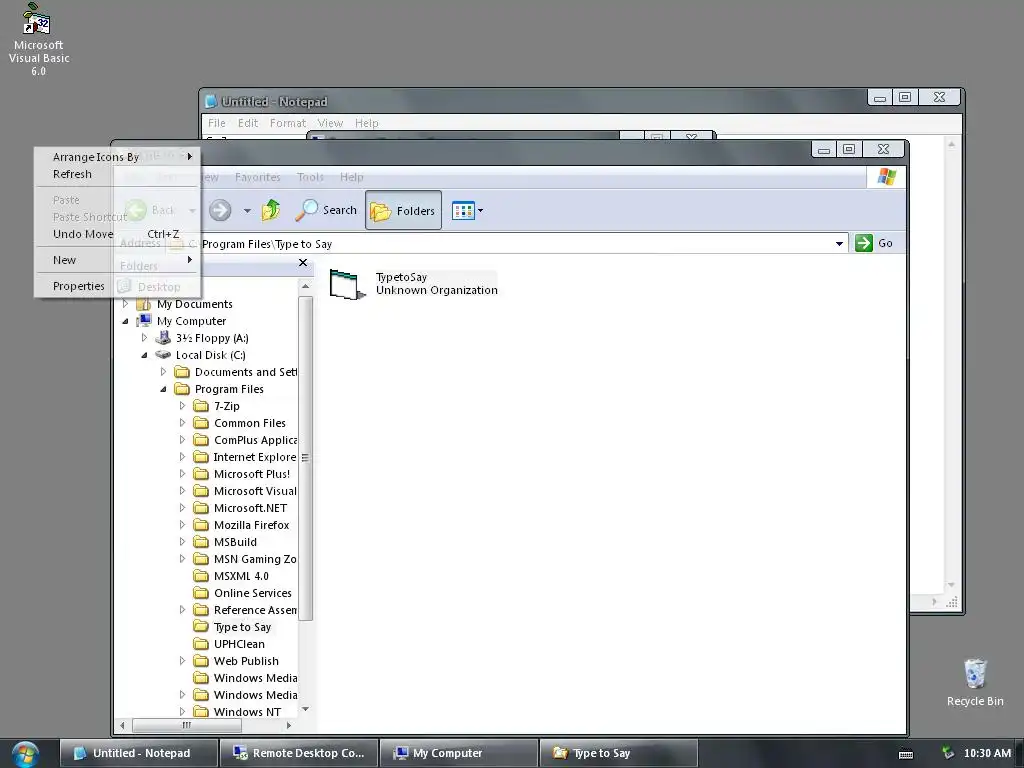The image size is (1024, 768).
Task: Click the folder tree scroll-down arrow
Action: (305, 709)
